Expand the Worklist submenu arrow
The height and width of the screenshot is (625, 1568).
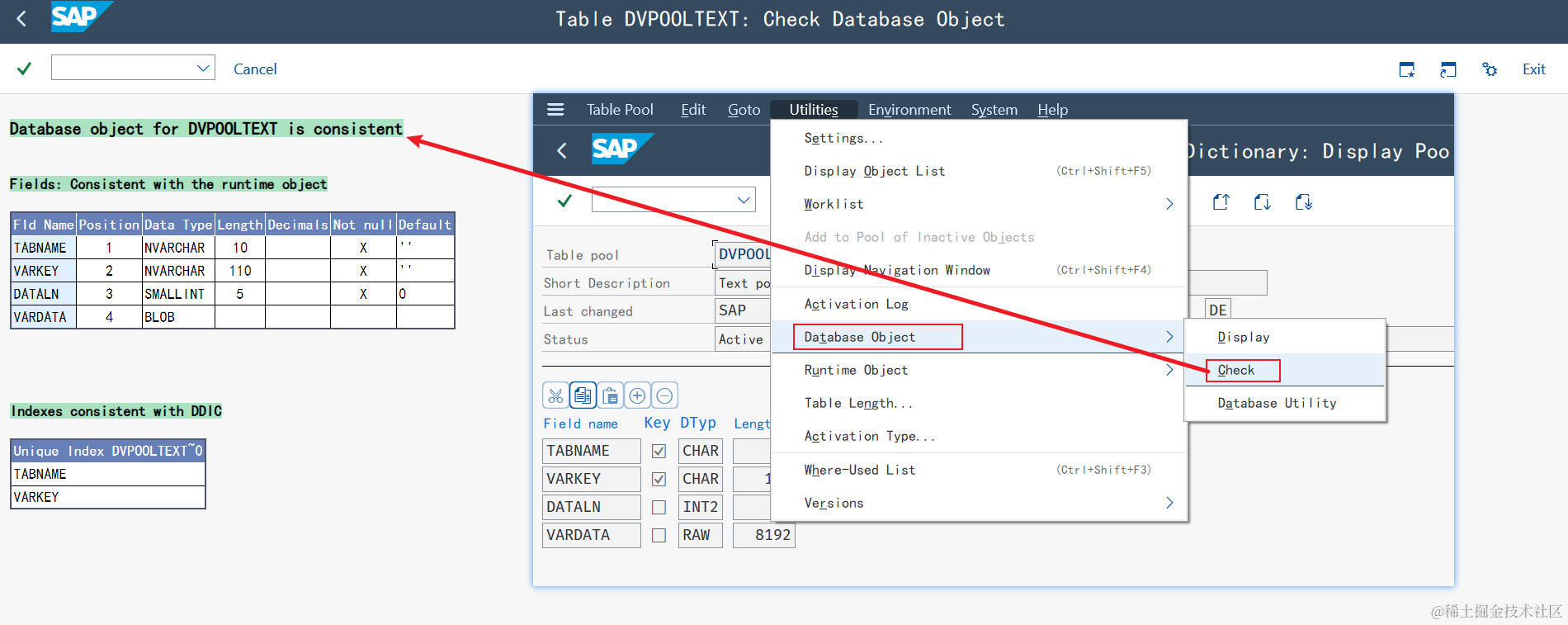pyautogui.click(x=1169, y=204)
